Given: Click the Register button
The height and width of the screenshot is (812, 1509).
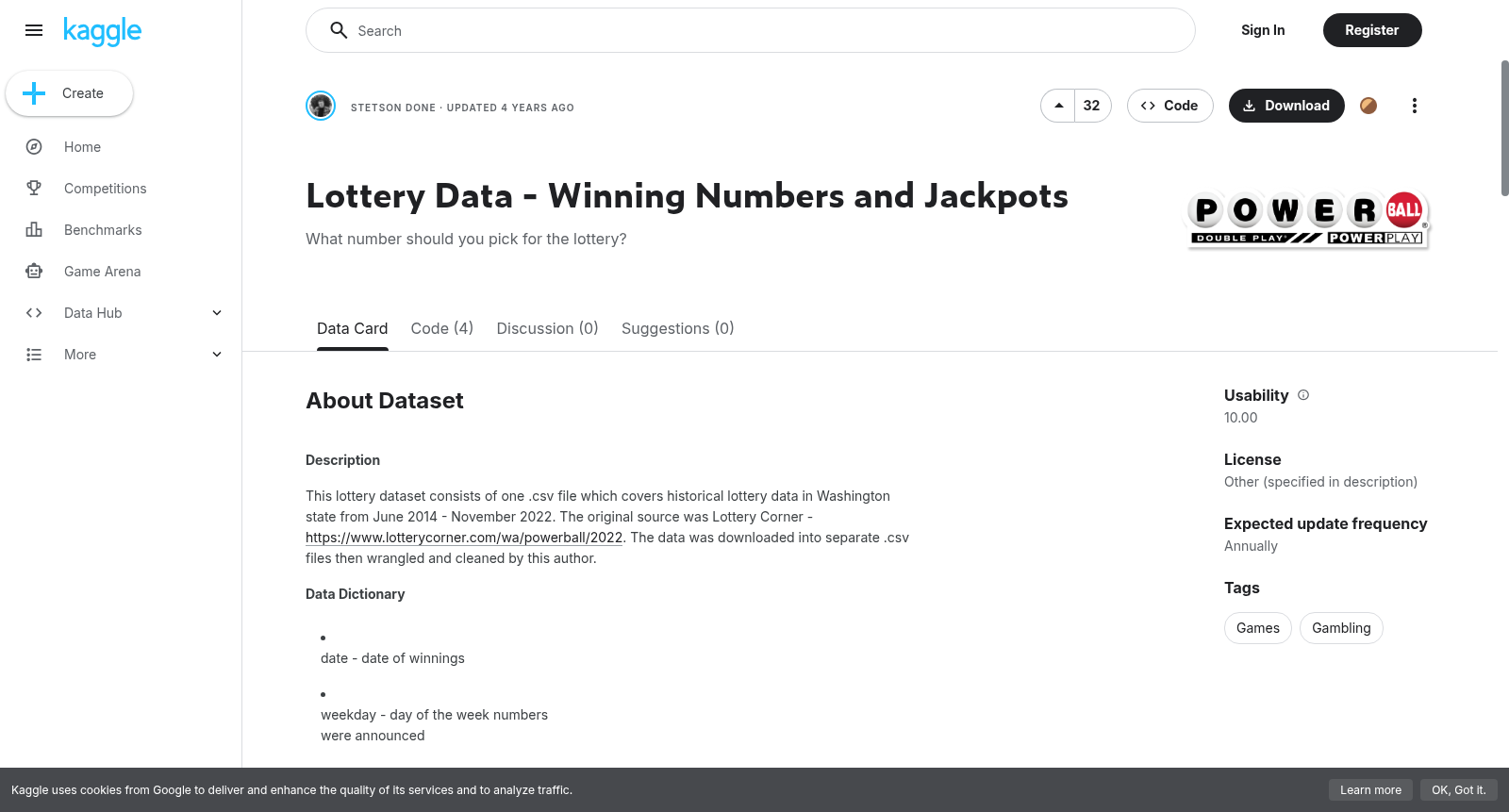Looking at the screenshot, I should 1372,30.
